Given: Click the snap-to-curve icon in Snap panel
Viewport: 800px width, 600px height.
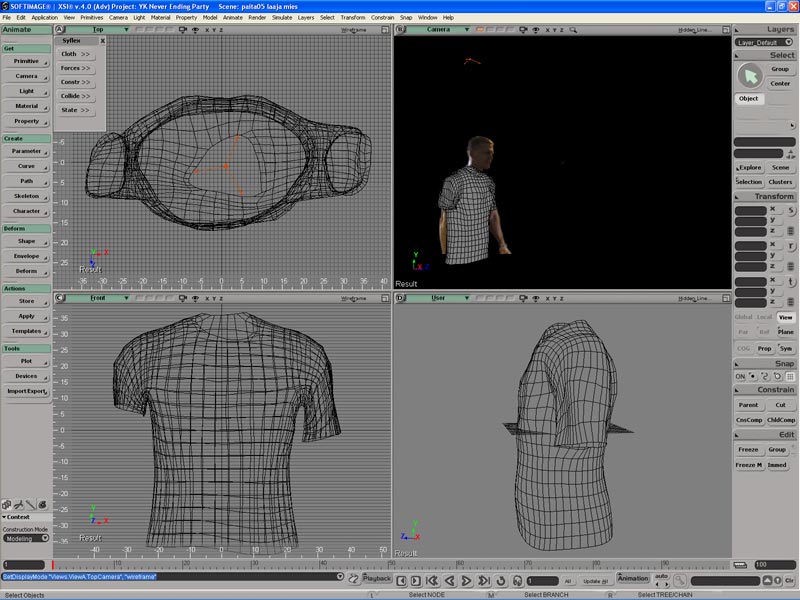Looking at the screenshot, I should tap(765, 377).
